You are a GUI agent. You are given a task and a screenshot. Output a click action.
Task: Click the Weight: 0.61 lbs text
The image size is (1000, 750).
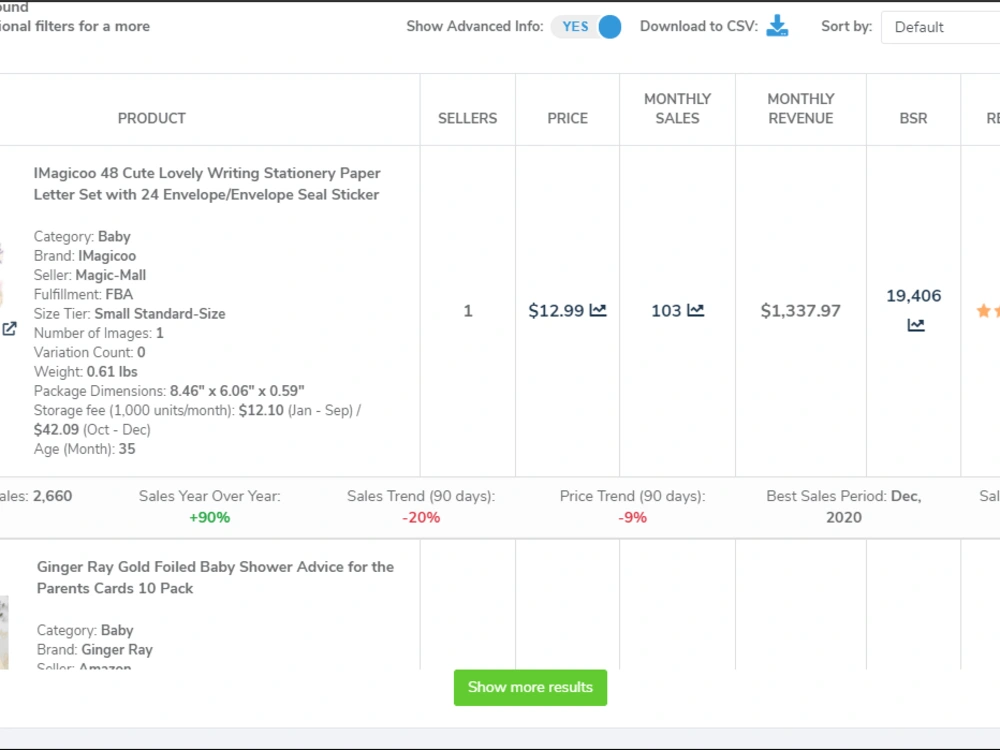(85, 371)
